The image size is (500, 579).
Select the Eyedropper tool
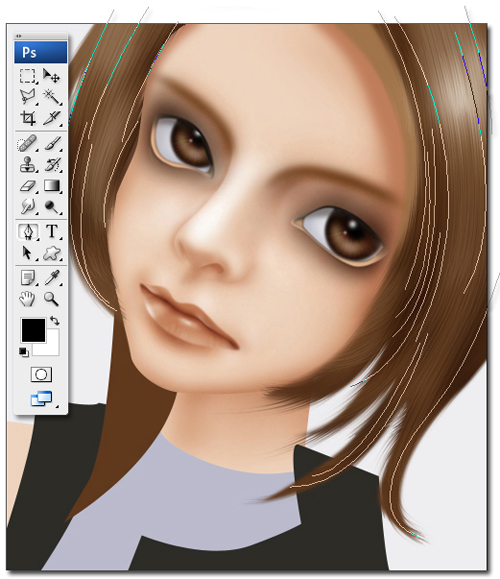52,278
